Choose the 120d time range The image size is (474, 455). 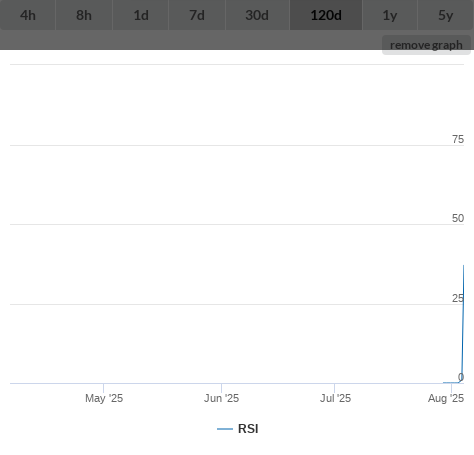click(326, 15)
